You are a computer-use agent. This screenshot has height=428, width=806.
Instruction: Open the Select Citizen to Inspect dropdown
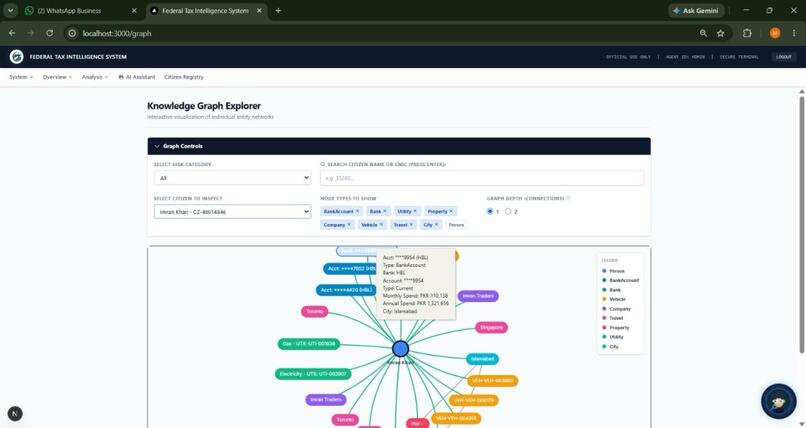[232, 212]
